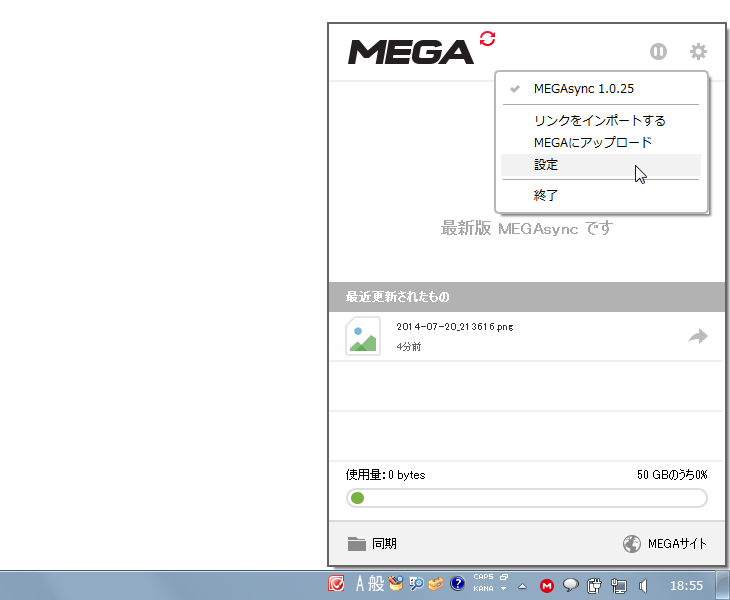Click the speech bubble tray icon
Viewport: 730px width, 600px height.
click(x=570, y=586)
